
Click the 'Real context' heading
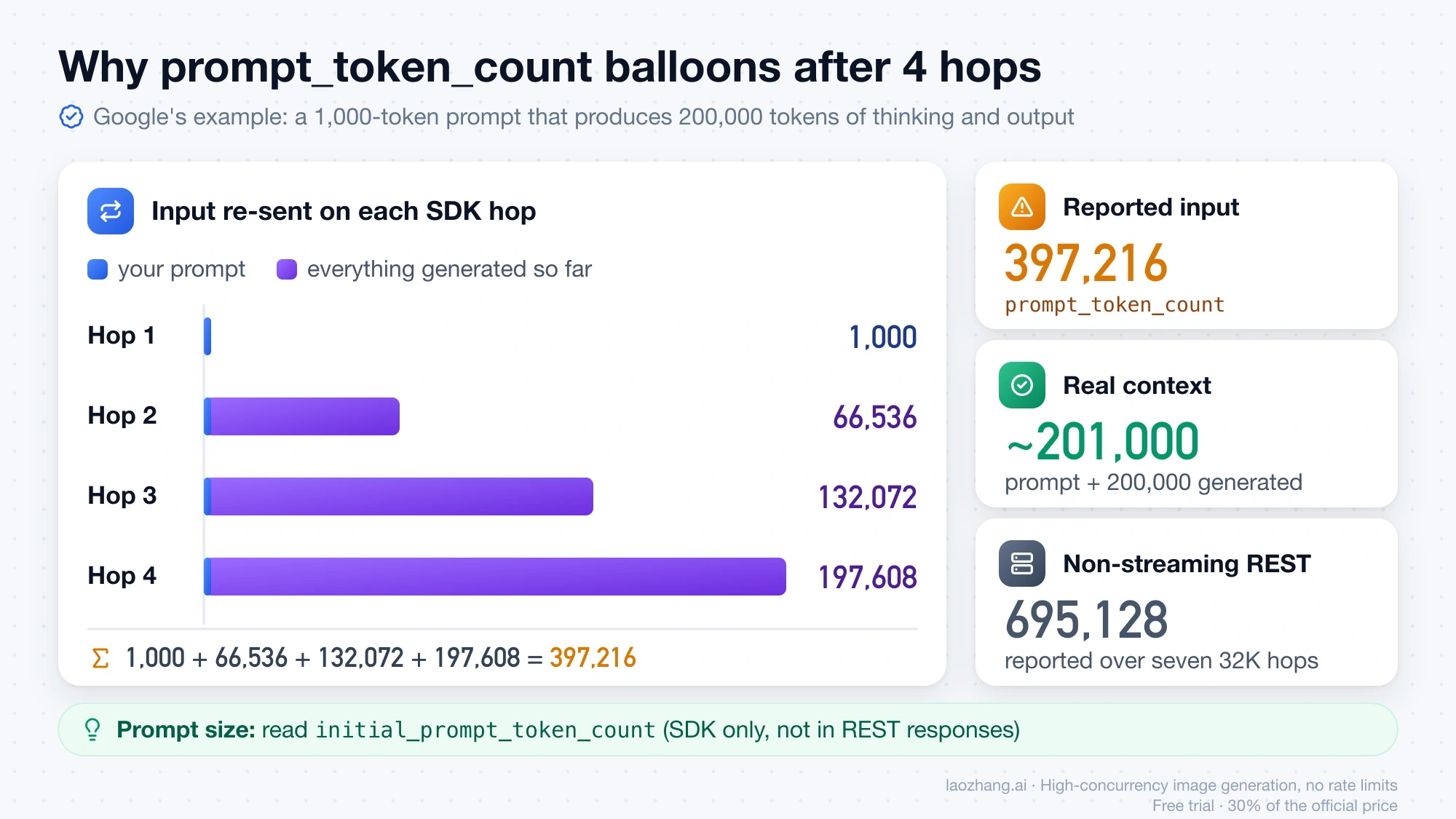1137,386
